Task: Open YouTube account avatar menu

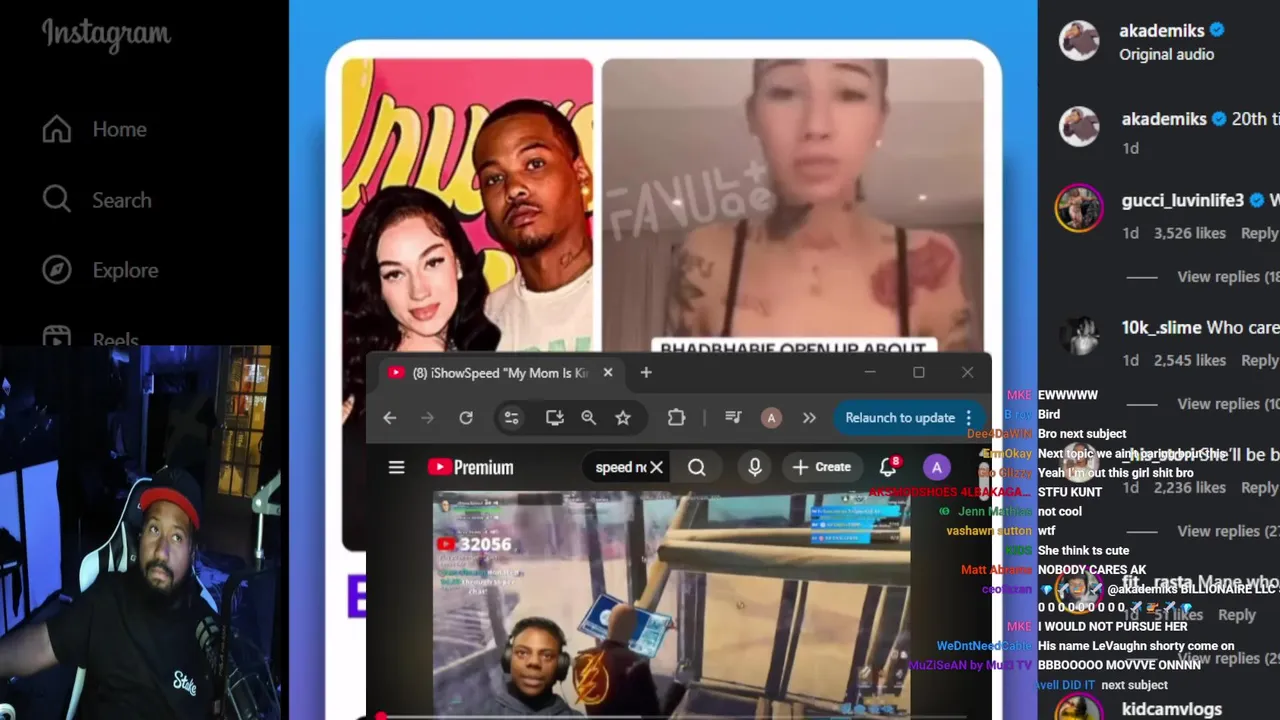Action: (936, 467)
